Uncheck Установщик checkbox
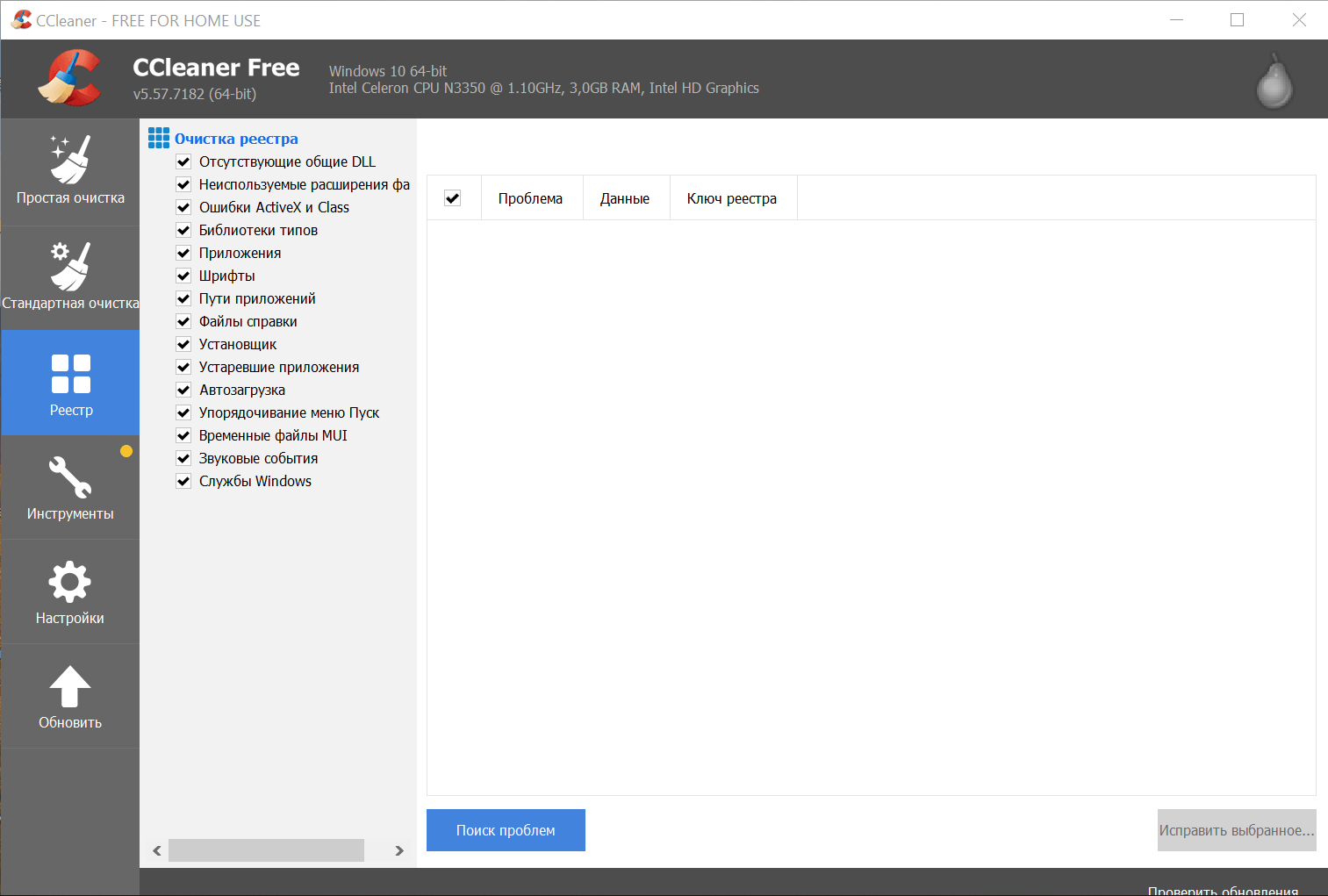The height and width of the screenshot is (896, 1328). tap(183, 344)
